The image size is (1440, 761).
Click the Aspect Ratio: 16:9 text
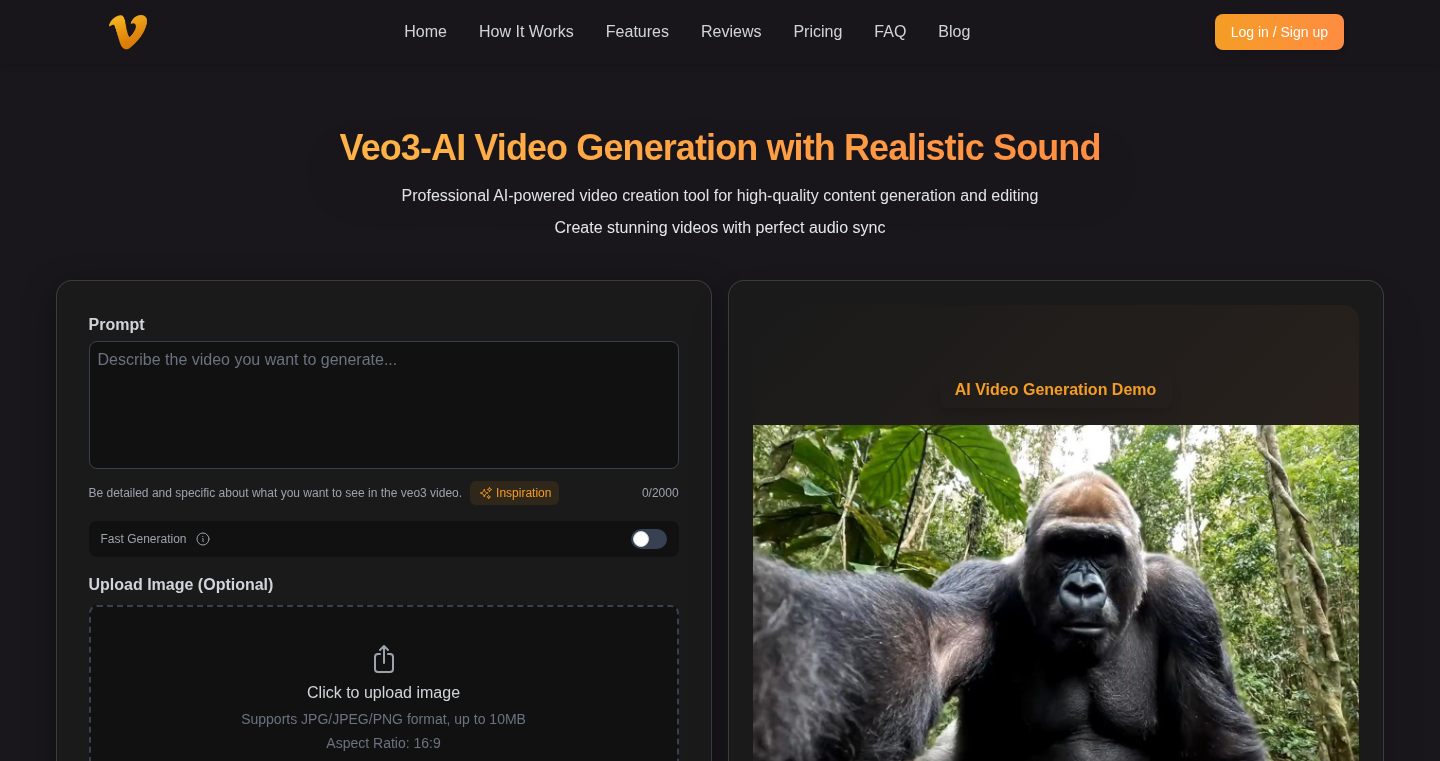(383, 743)
